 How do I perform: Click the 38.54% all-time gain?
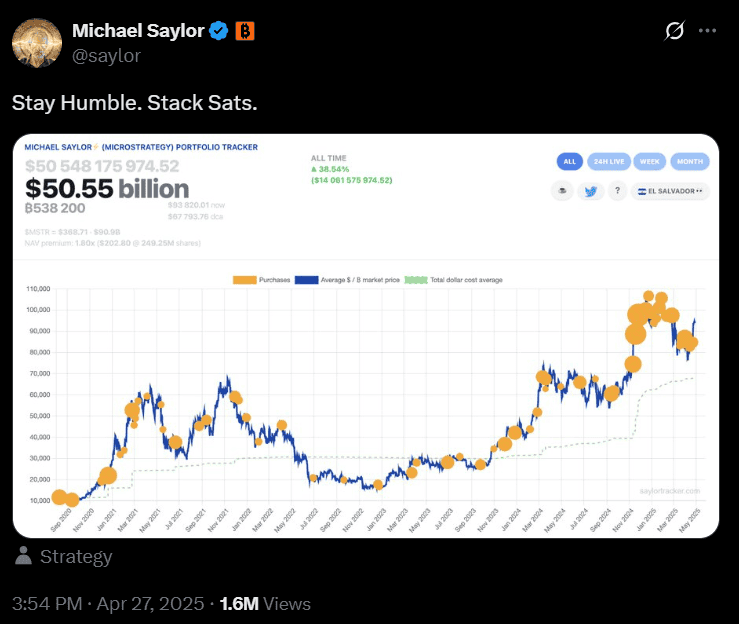[x=330, y=169]
